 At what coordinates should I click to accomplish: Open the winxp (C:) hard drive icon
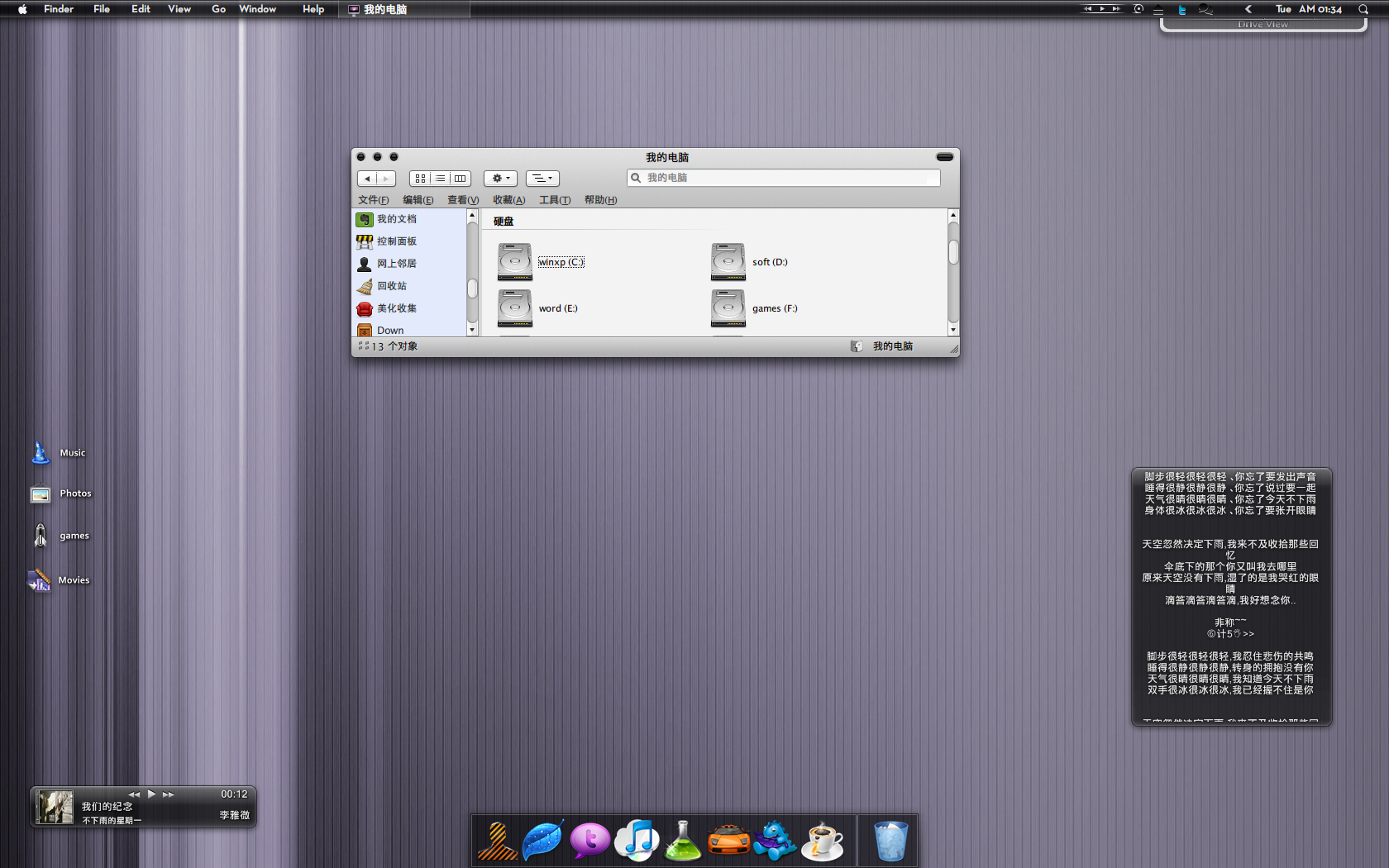click(x=514, y=262)
